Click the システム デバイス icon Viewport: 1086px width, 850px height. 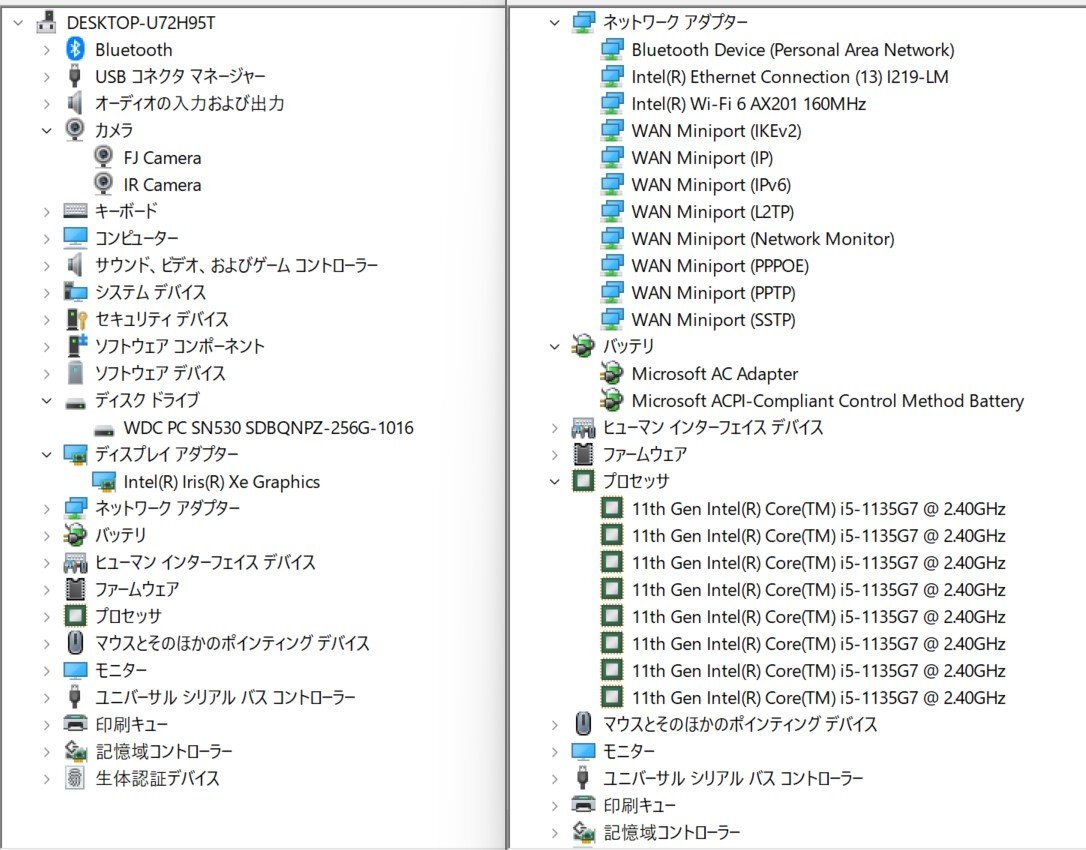(x=75, y=292)
